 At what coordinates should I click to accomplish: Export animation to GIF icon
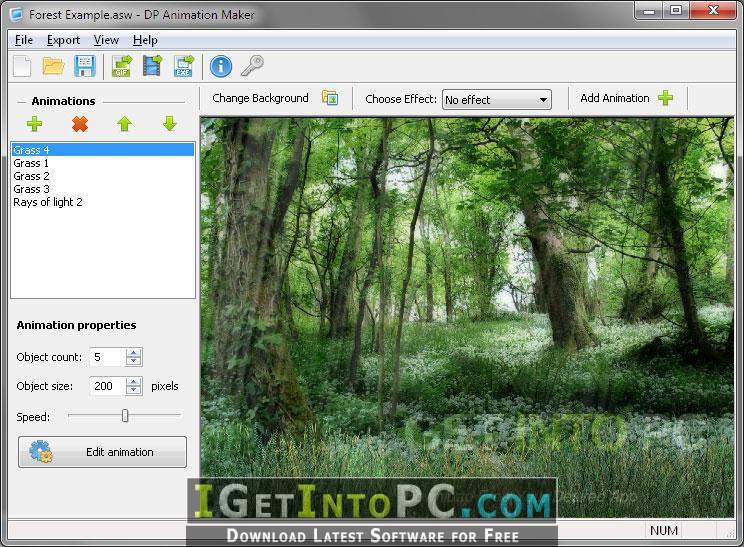click(122, 66)
